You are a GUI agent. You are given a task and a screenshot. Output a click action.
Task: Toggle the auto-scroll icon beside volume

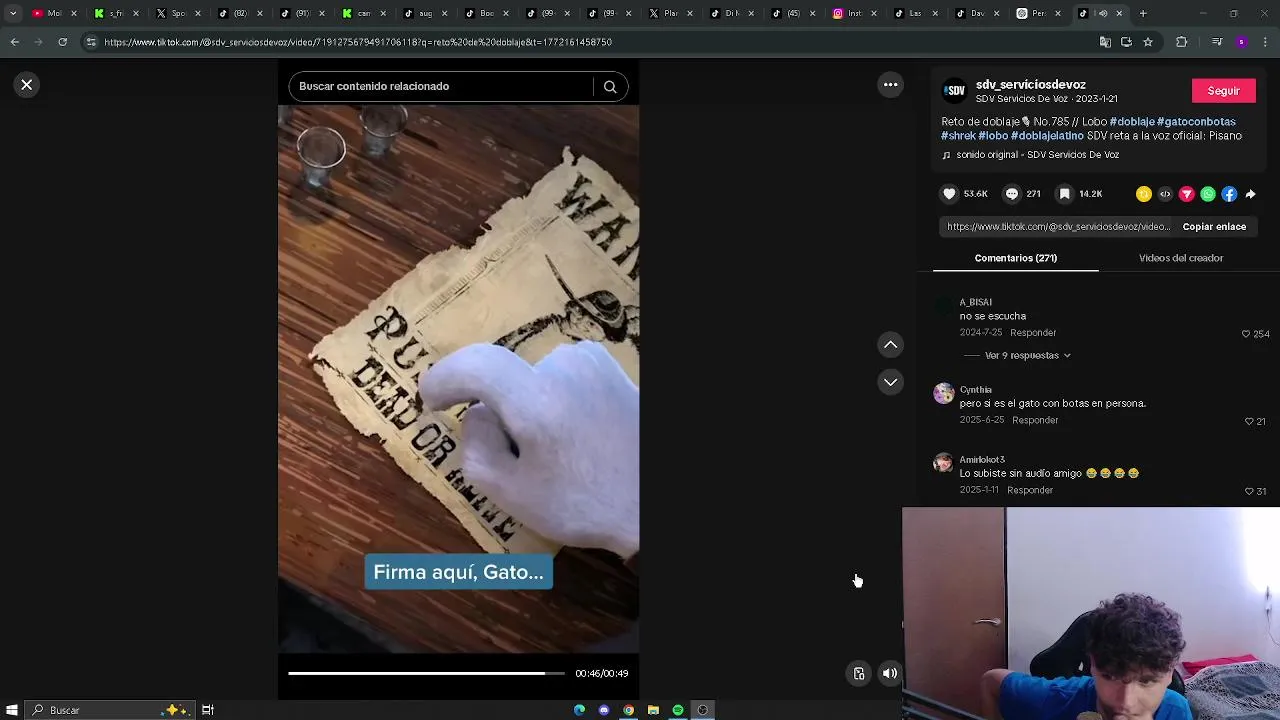click(858, 674)
